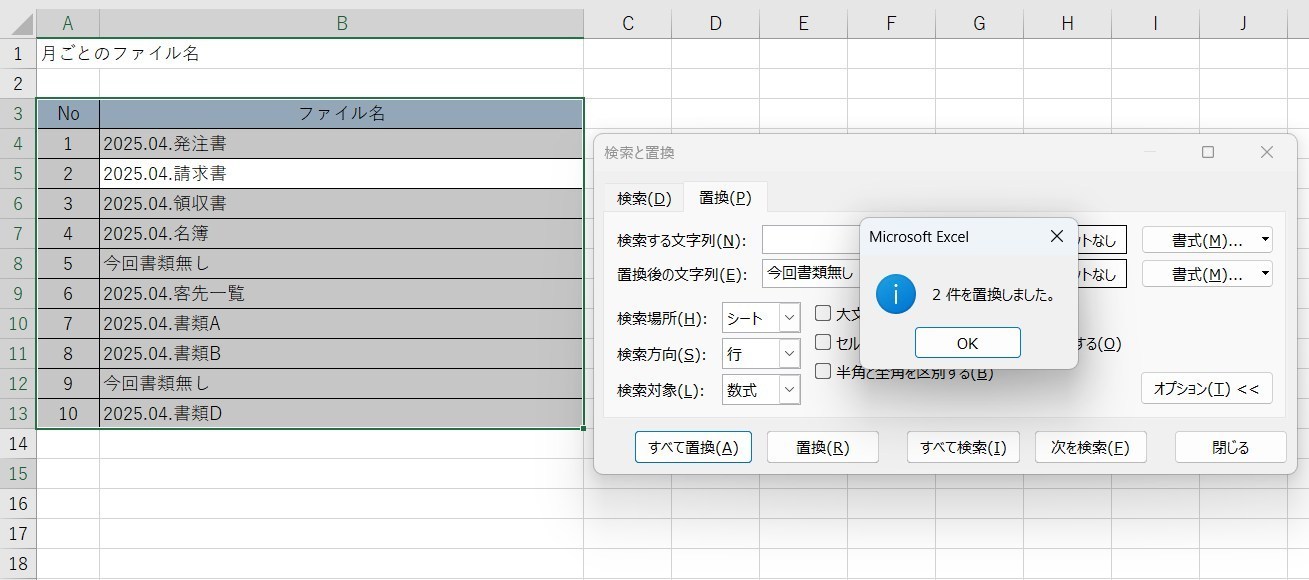The width and height of the screenshot is (1309, 580).
Task: Enable the セル内容 exact match checkbox
Action: coord(823,342)
